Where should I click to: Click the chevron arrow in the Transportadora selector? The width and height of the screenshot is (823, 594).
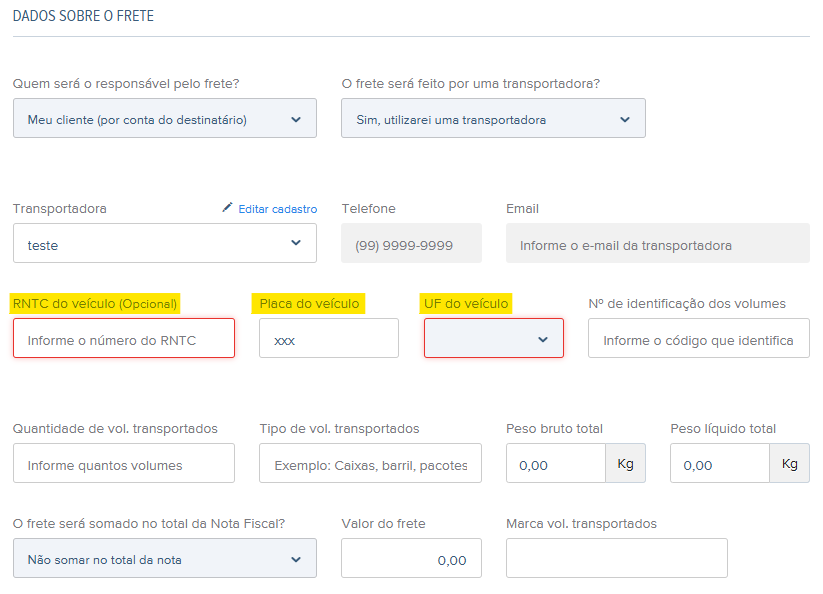click(x=296, y=242)
